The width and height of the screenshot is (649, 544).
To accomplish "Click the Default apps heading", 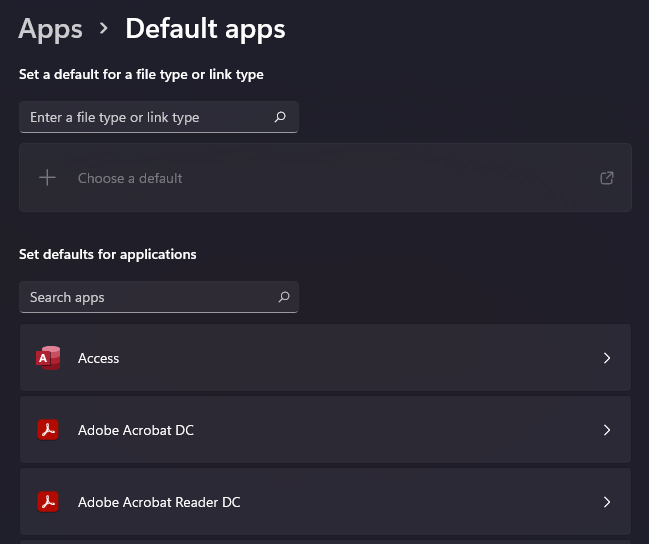I will click(205, 29).
